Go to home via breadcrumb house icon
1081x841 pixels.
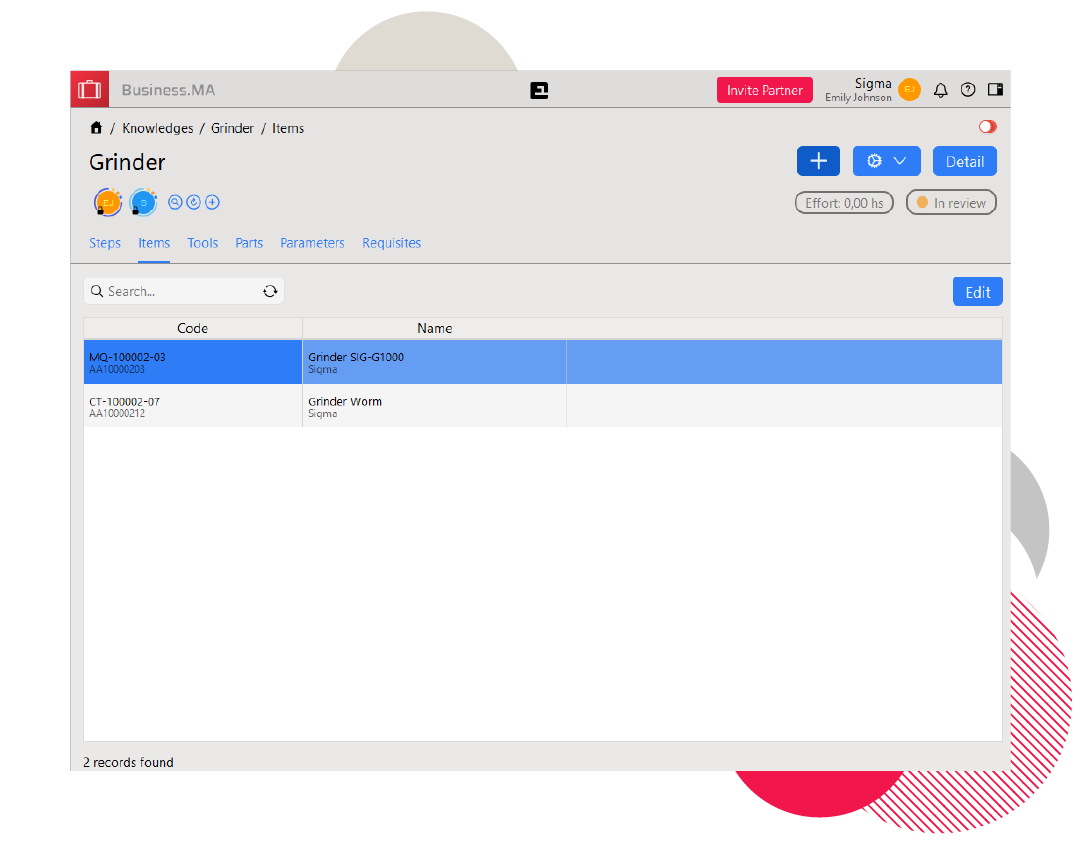(x=96, y=128)
